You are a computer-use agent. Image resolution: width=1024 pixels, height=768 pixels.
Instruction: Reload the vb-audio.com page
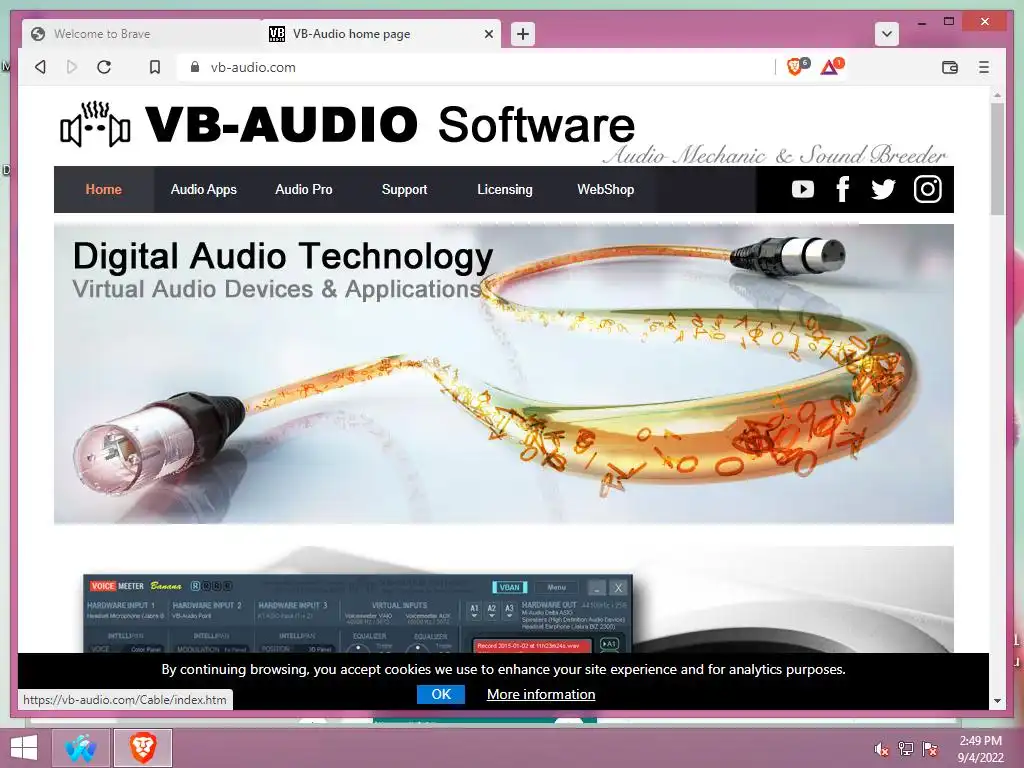(104, 67)
